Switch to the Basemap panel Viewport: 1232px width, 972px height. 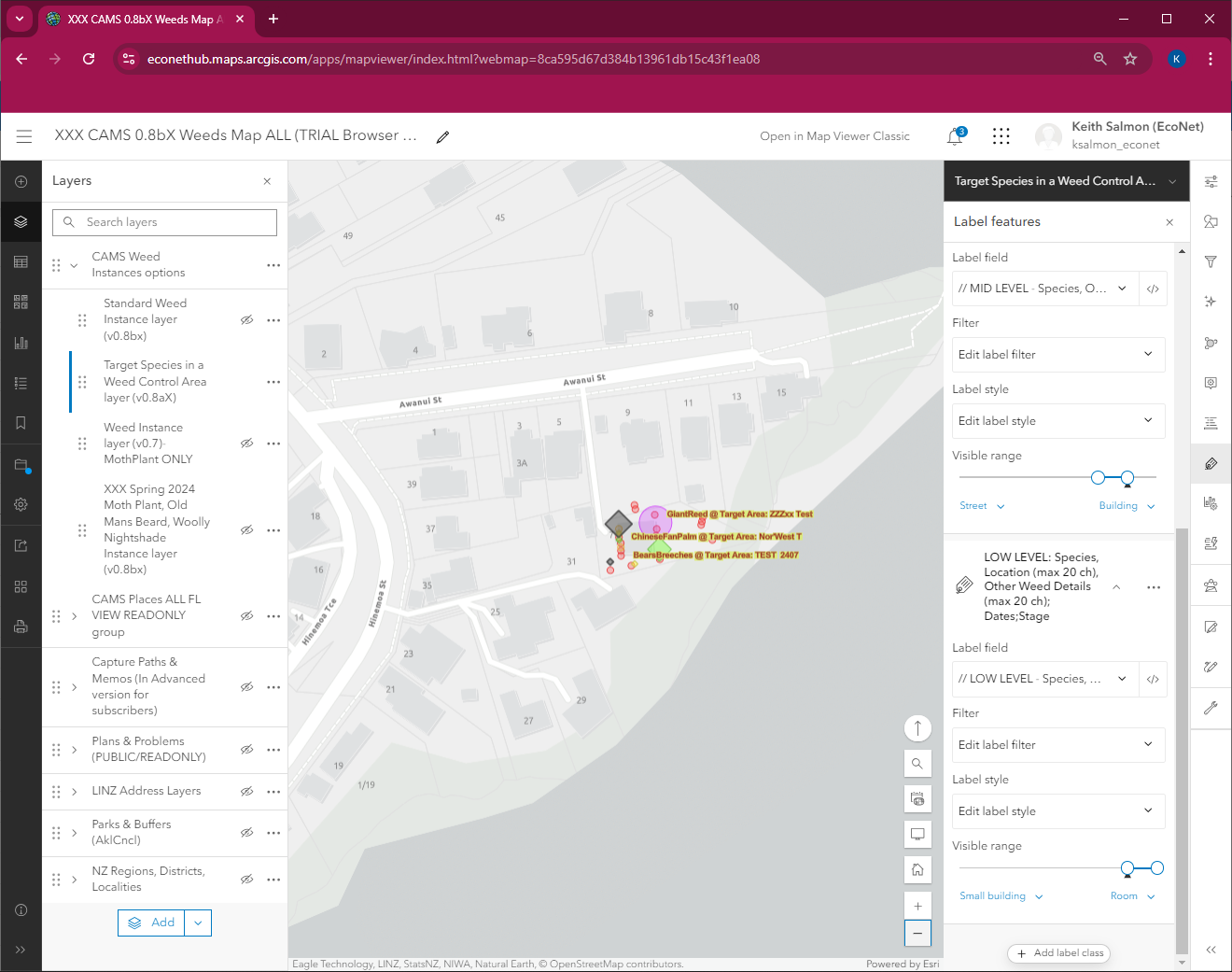click(x=21, y=301)
